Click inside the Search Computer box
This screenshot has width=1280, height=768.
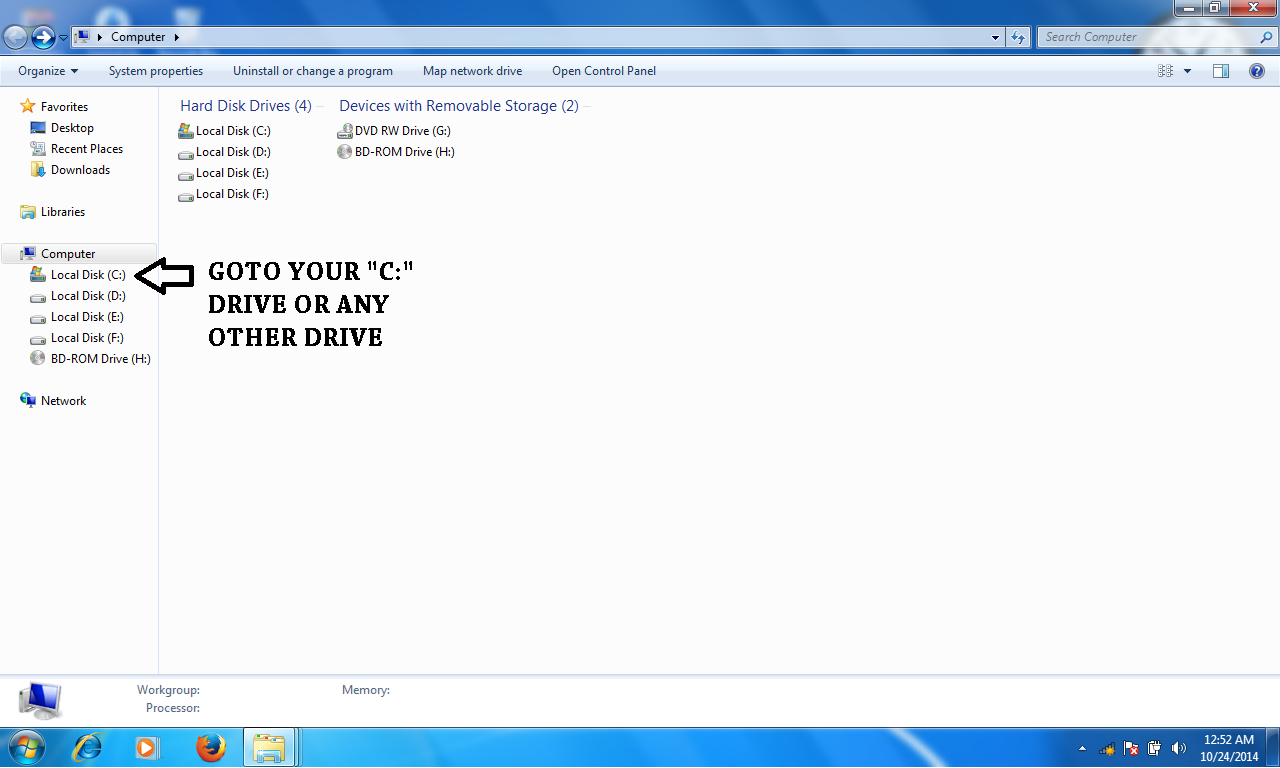click(1130, 36)
